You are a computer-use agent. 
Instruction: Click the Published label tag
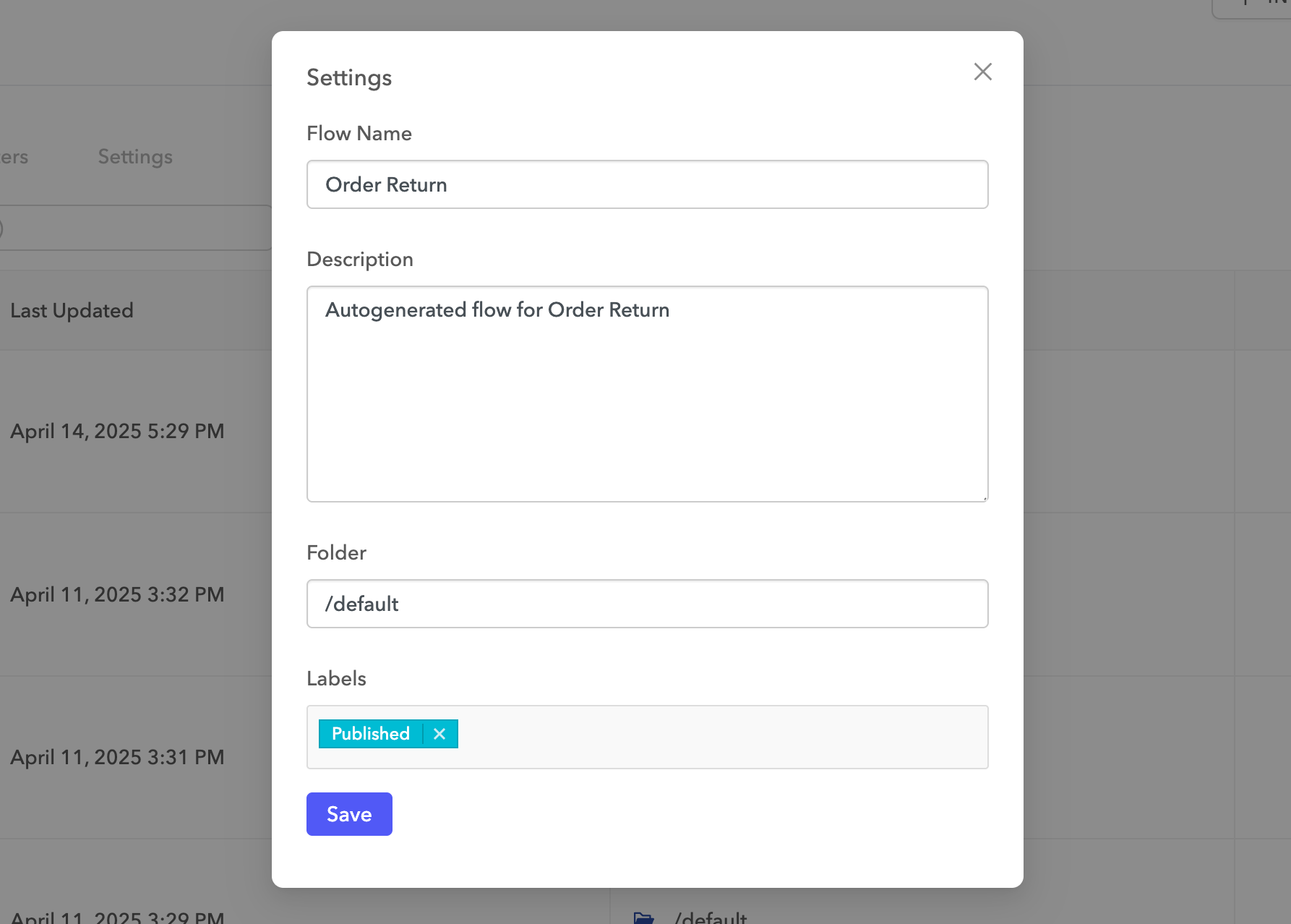(370, 734)
